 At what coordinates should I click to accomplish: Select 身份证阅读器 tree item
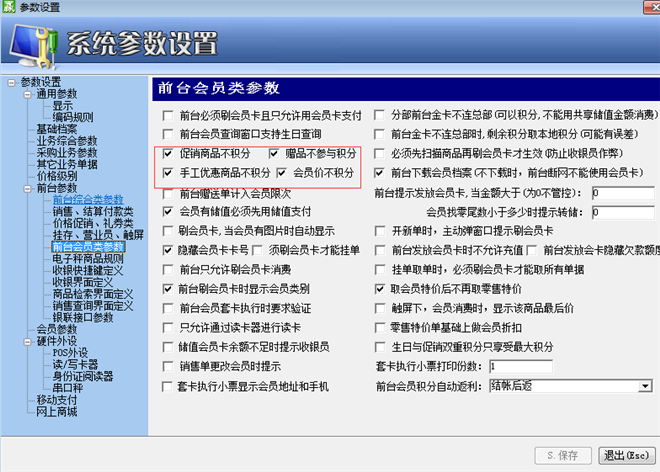[x=83, y=376]
